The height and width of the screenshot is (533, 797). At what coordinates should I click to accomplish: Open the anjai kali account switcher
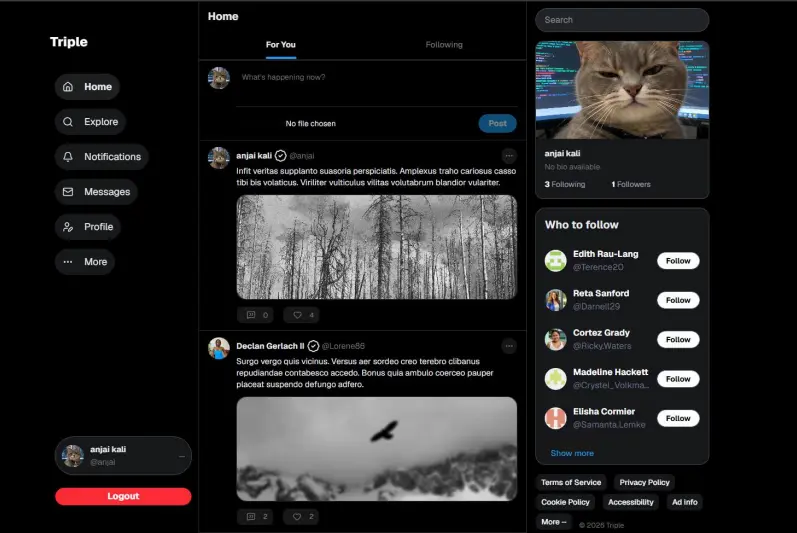point(123,456)
